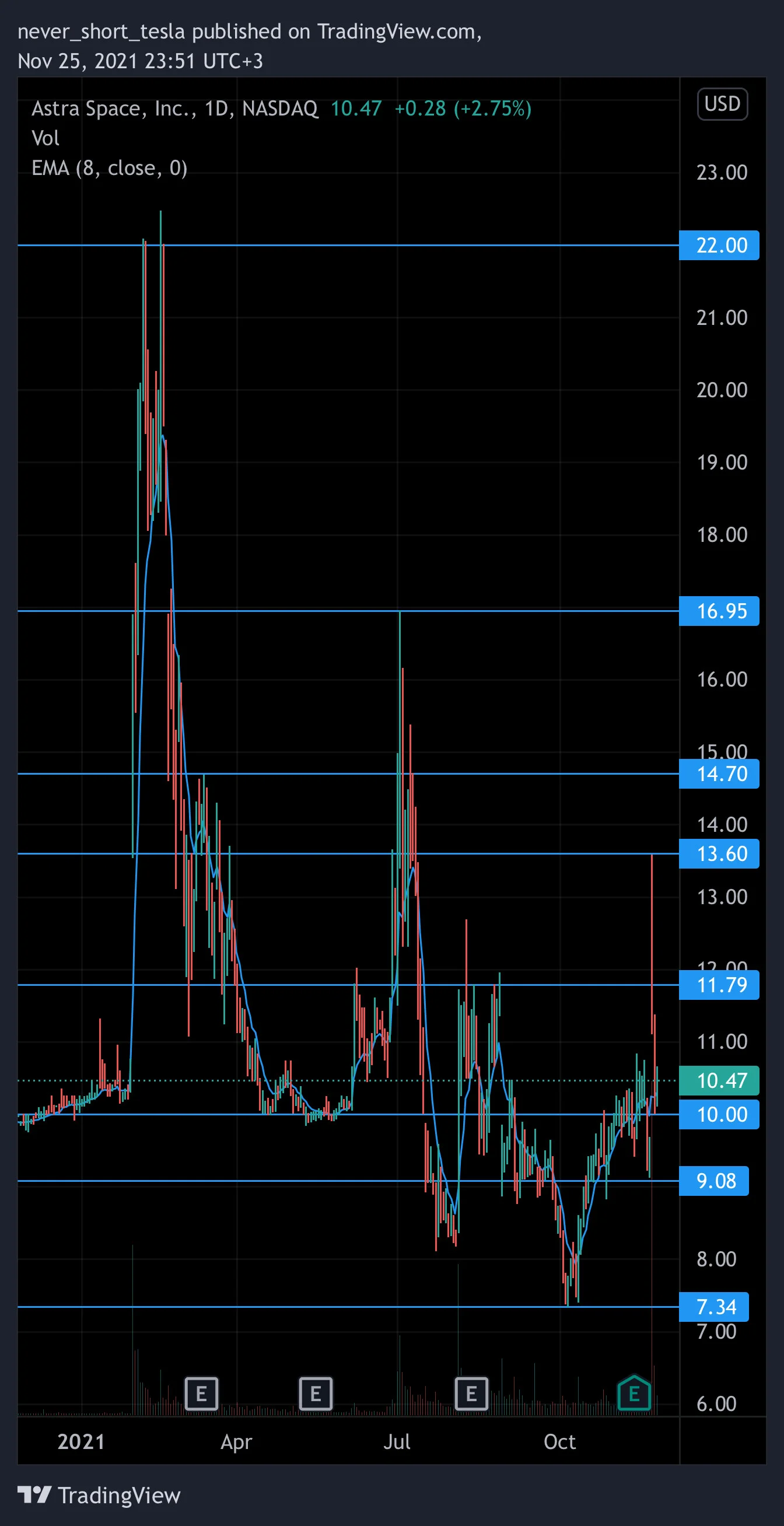The width and height of the screenshot is (784, 1526).
Task: Select the "Nov 25, 2021 23:51 UTC+3" timestamp
Action: pyautogui.click(x=141, y=61)
